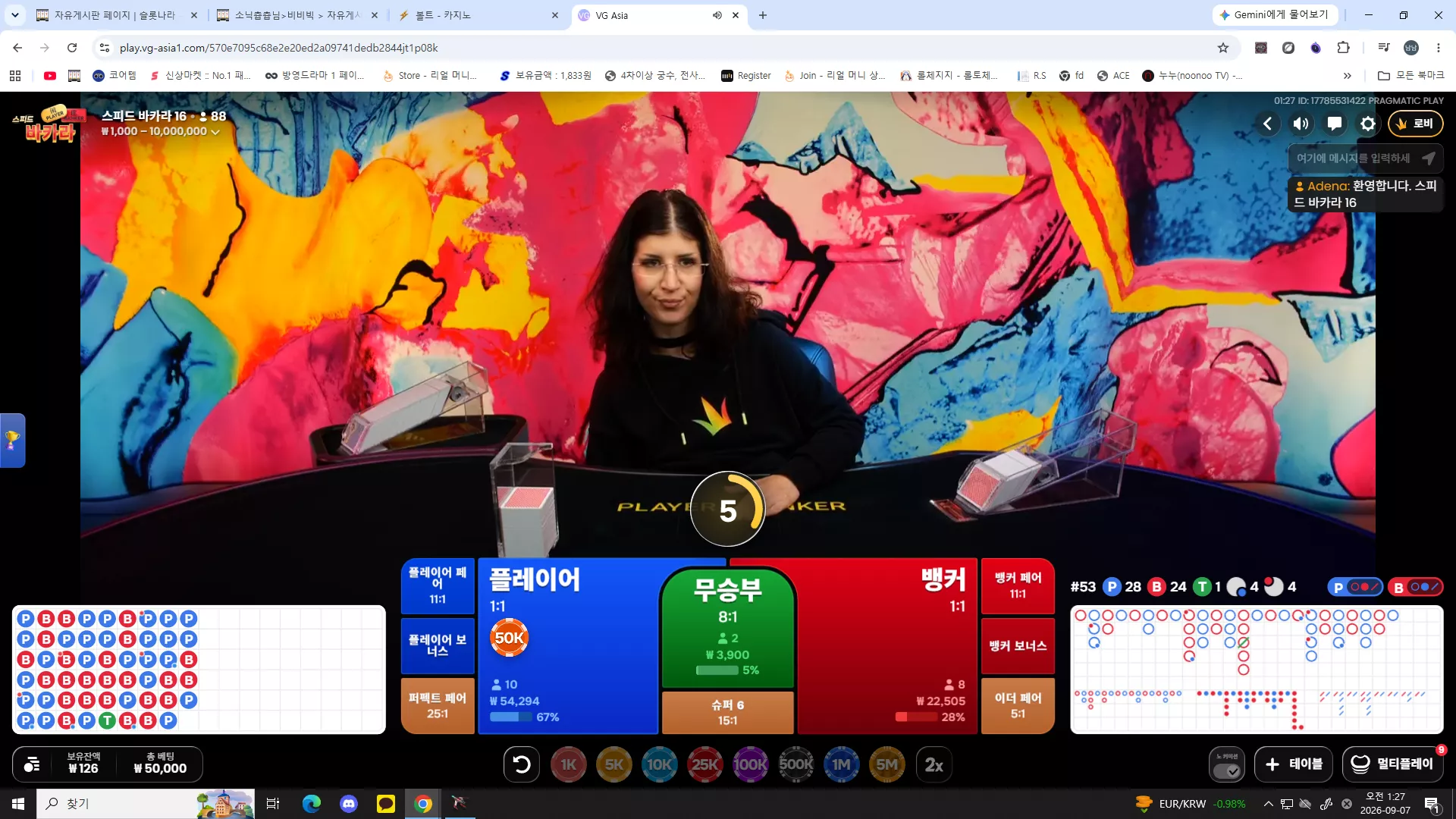This screenshot has width=1456, height=819.
Task: Select the 100K chip
Action: 750,764
